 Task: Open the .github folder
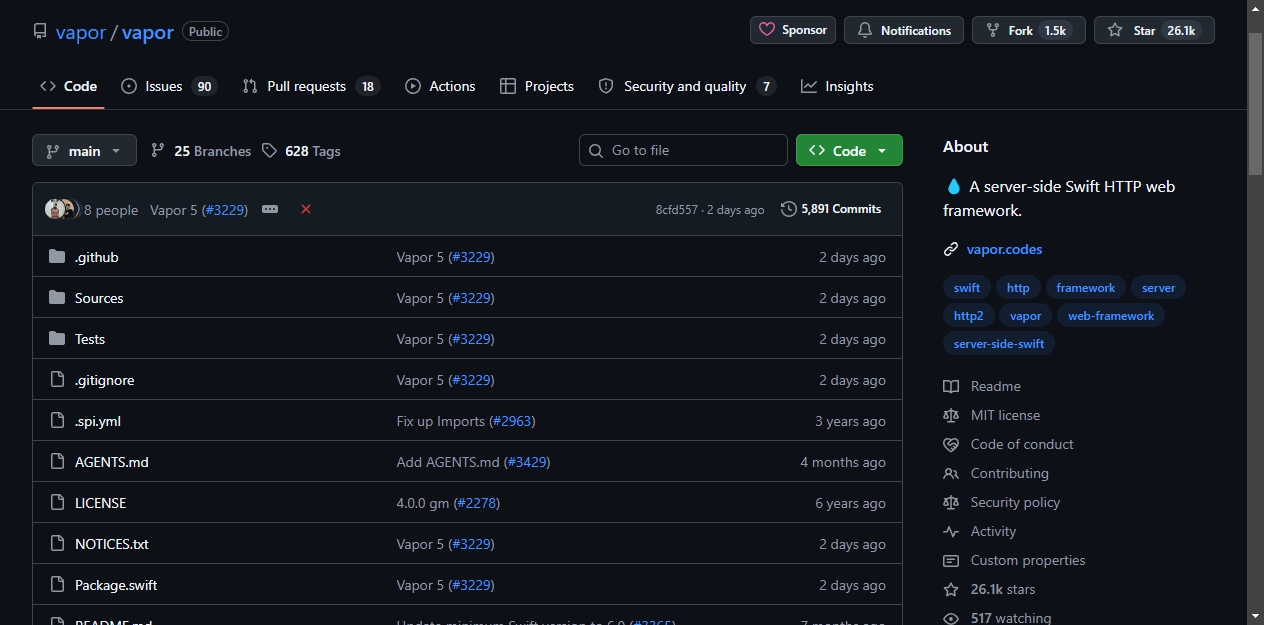pyautogui.click(x=97, y=257)
